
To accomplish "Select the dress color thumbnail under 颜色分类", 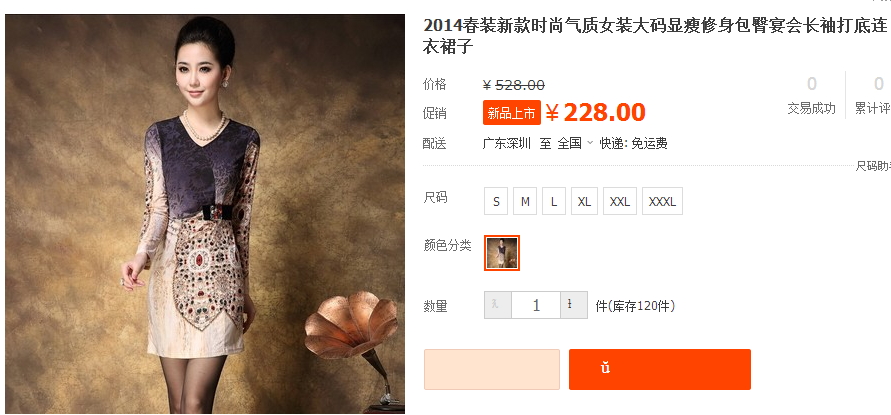I will (x=502, y=253).
